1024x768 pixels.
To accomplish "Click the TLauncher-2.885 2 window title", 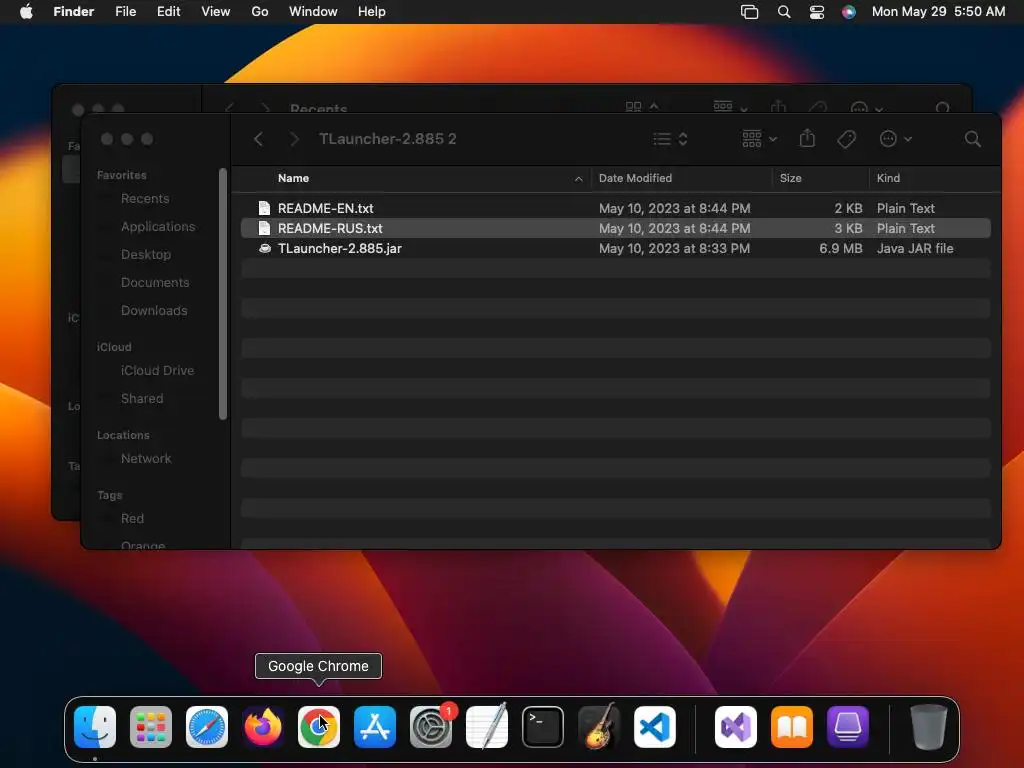I will tap(387, 139).
